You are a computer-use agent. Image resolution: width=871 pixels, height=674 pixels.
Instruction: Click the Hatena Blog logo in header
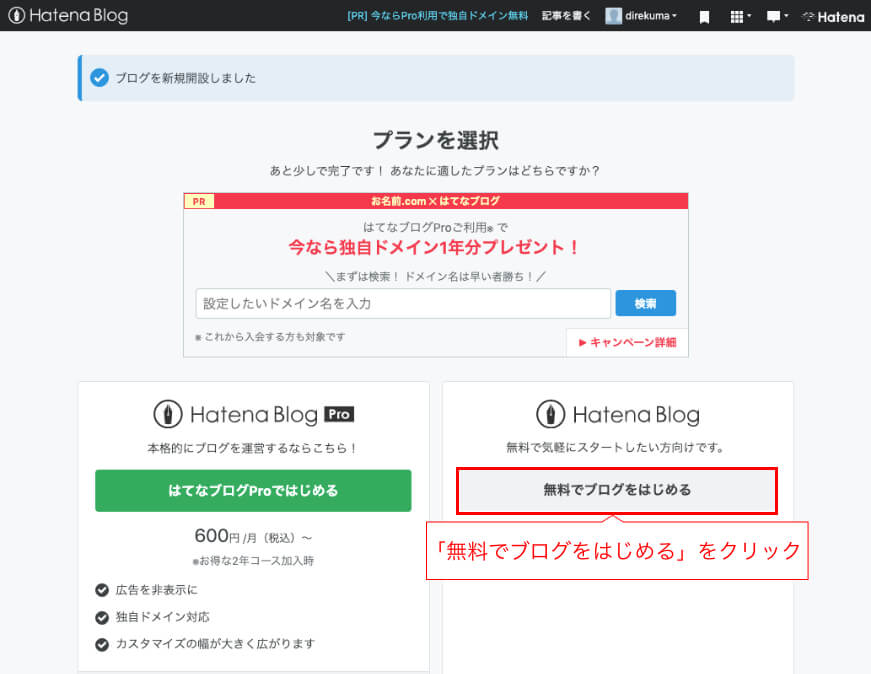(68, 16)
